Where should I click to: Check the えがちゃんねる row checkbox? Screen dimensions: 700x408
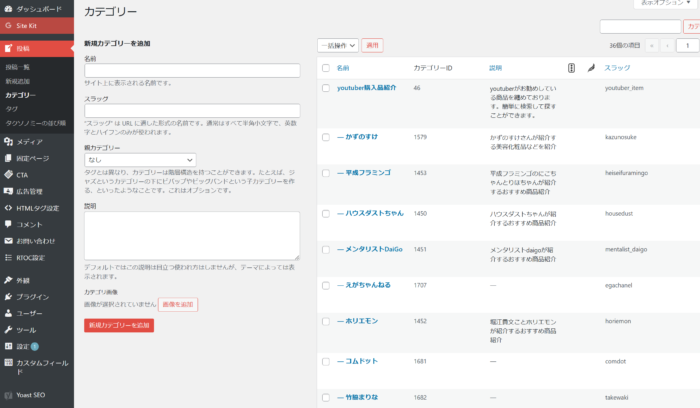(326, 285)
